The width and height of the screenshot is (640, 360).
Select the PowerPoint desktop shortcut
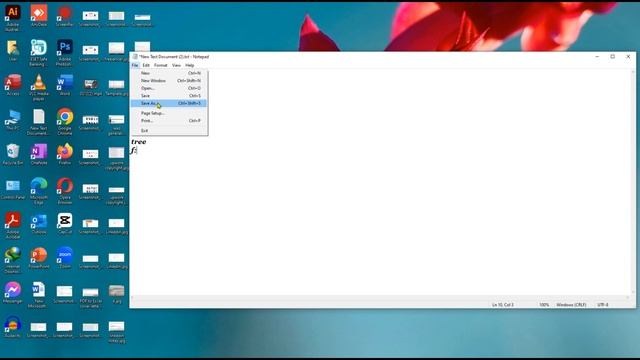pos(39,258)
